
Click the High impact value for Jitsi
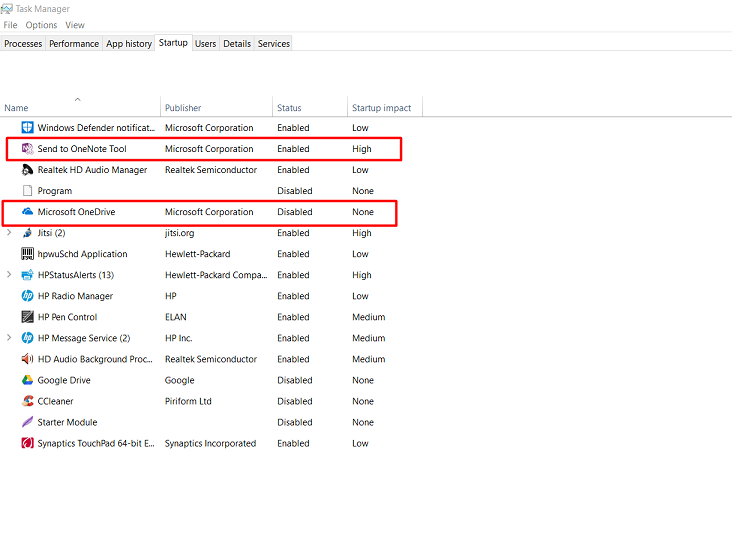point(362,232)
